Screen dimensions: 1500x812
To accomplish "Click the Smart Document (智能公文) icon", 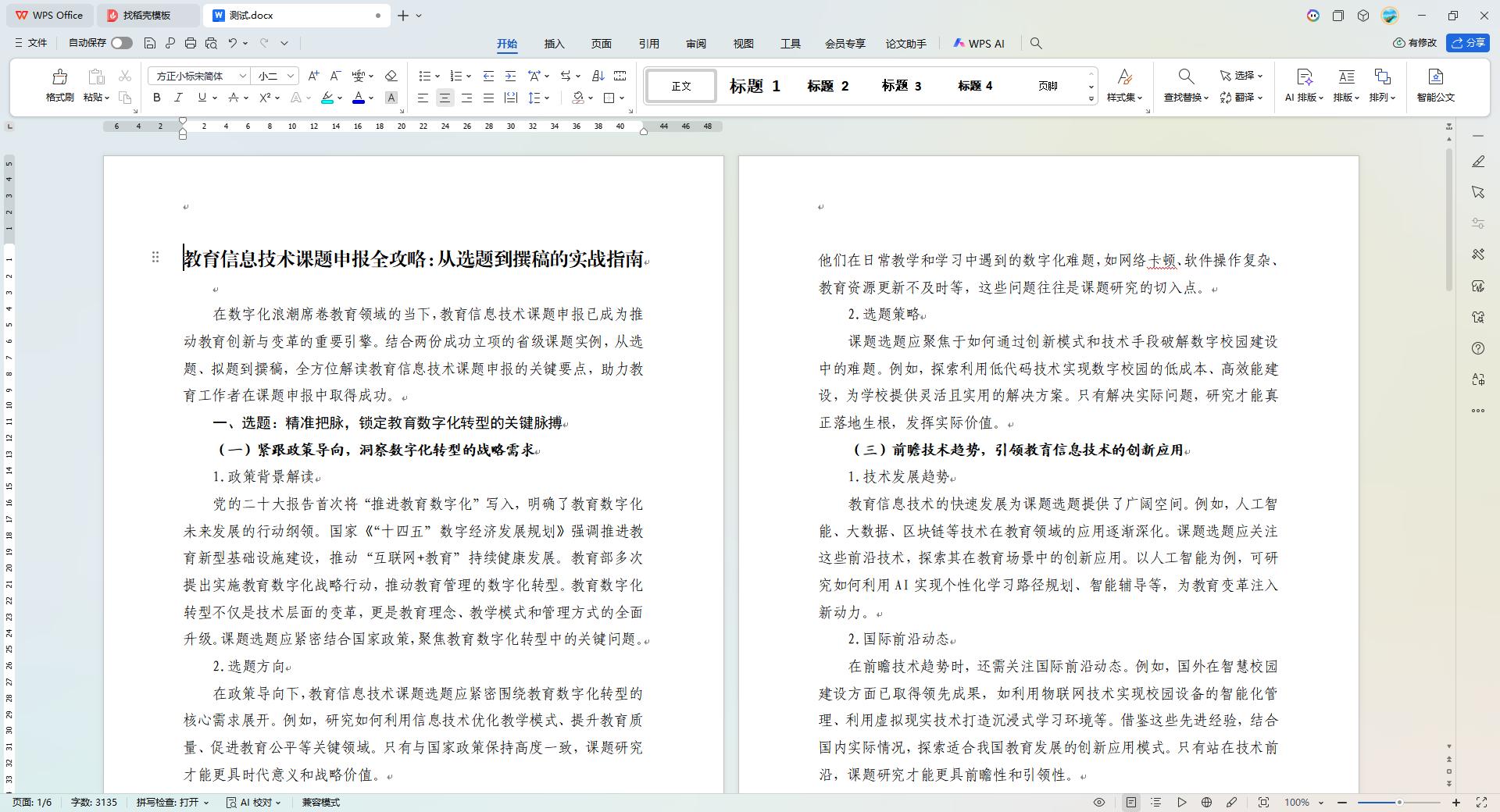I will (x=1435, y=84).
